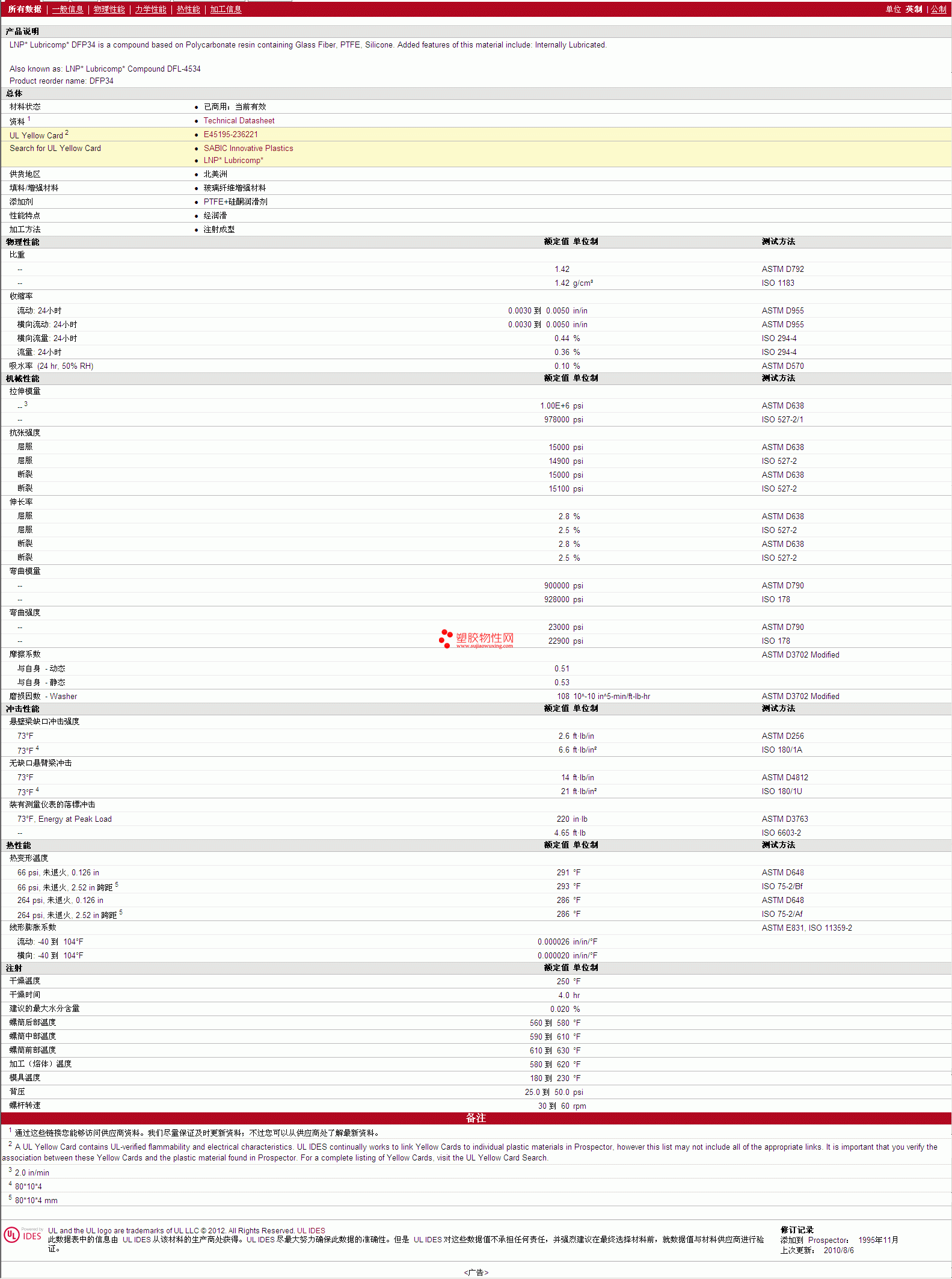Click the 备注 notes header bar

476,1118
